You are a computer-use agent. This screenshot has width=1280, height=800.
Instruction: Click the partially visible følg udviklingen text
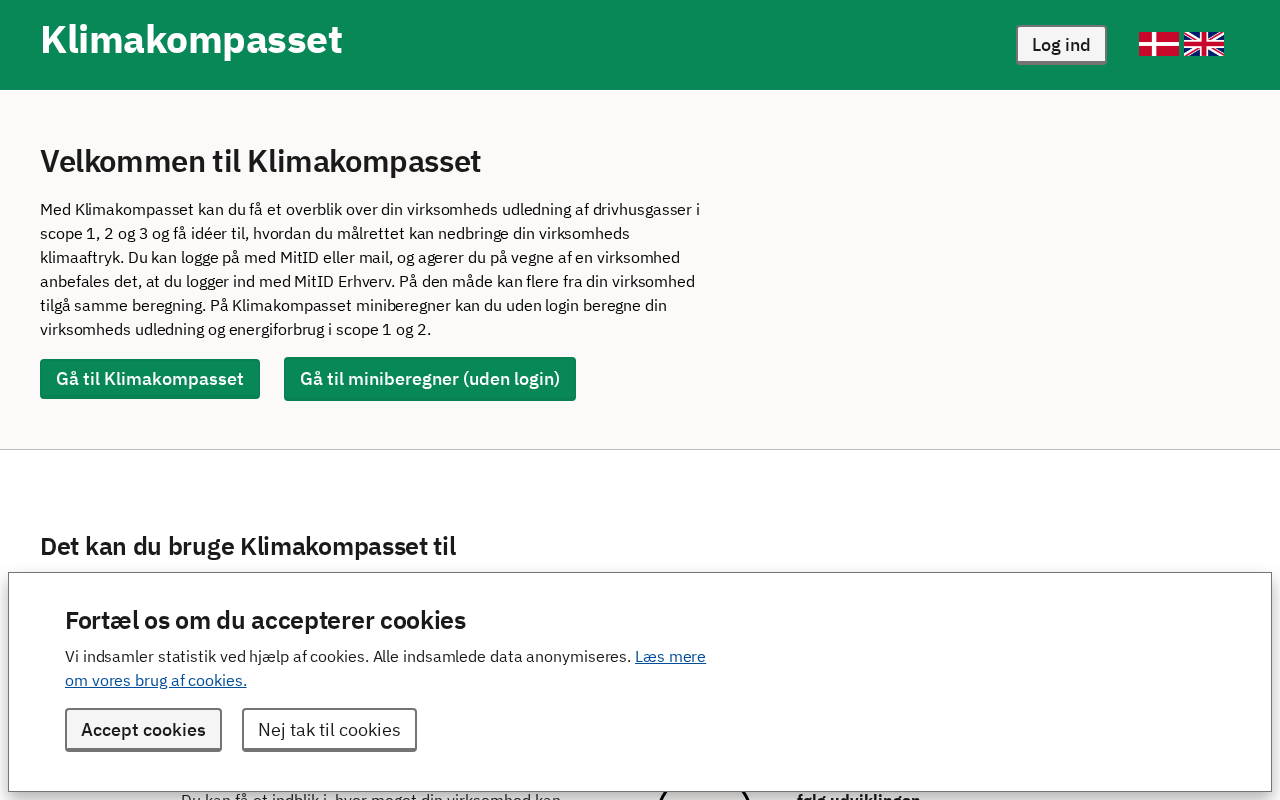[858, 797]
